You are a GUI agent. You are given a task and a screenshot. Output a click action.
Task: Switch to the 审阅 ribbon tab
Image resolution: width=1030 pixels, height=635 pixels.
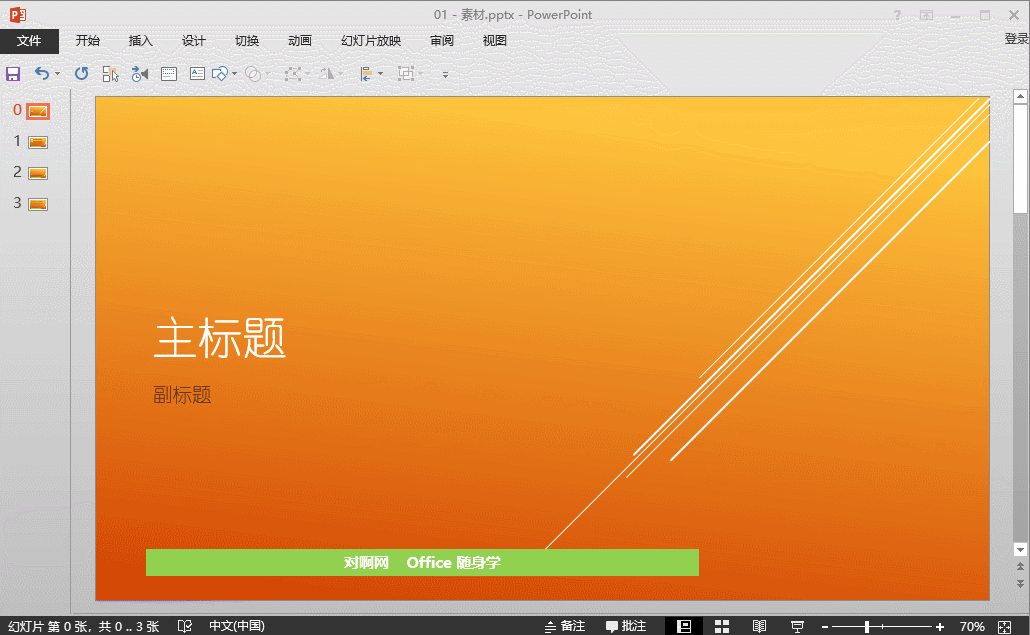[442, 41]
